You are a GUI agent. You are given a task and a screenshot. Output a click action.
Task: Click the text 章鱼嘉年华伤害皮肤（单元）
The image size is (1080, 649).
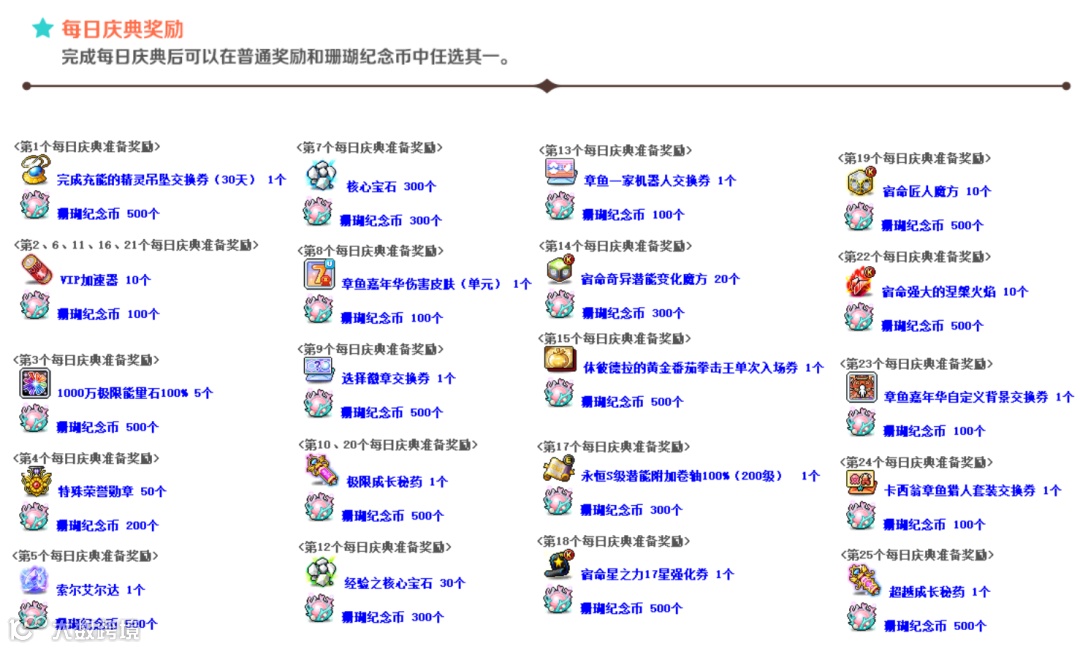coord(422,284)
